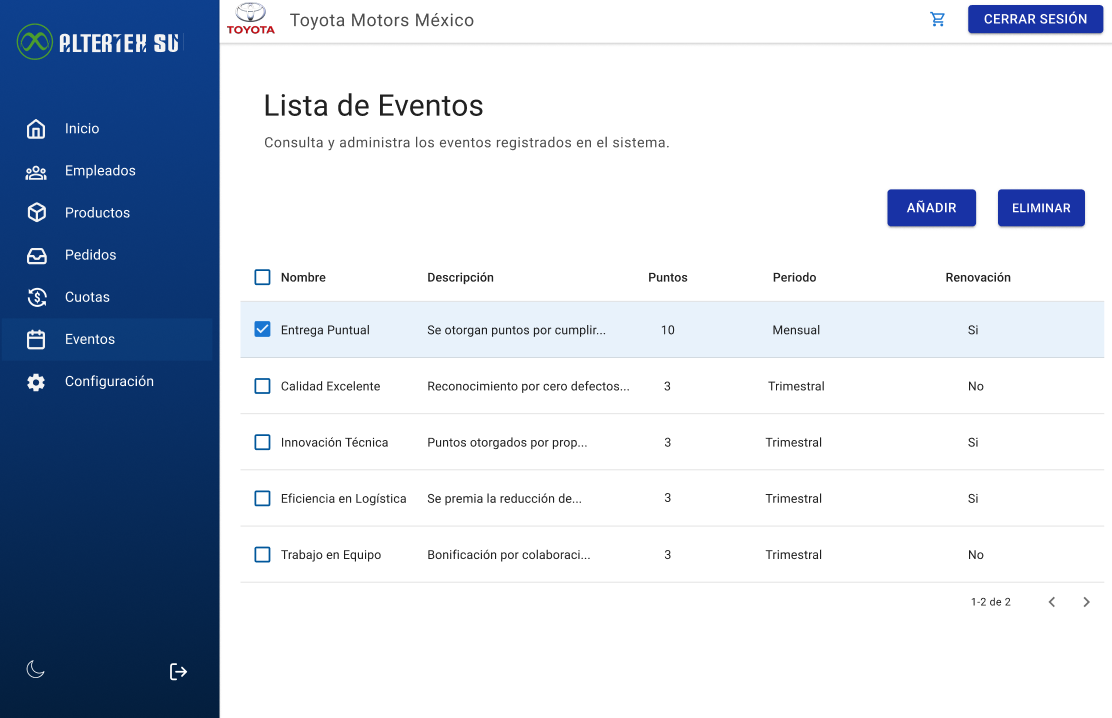Open Inicio in the sidebar
Viewport: 1112px width, 718px height.
coord(108,128)
